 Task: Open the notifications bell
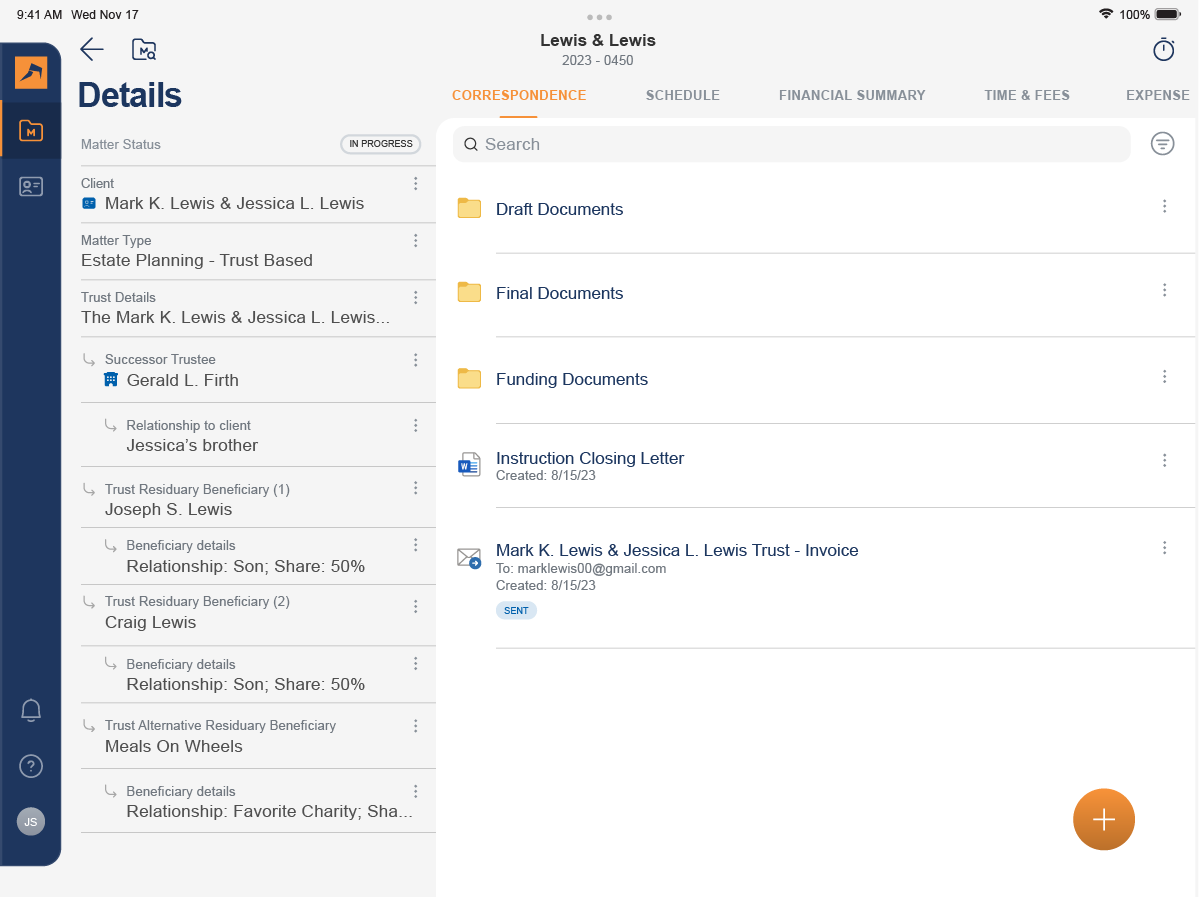[30, 710]
